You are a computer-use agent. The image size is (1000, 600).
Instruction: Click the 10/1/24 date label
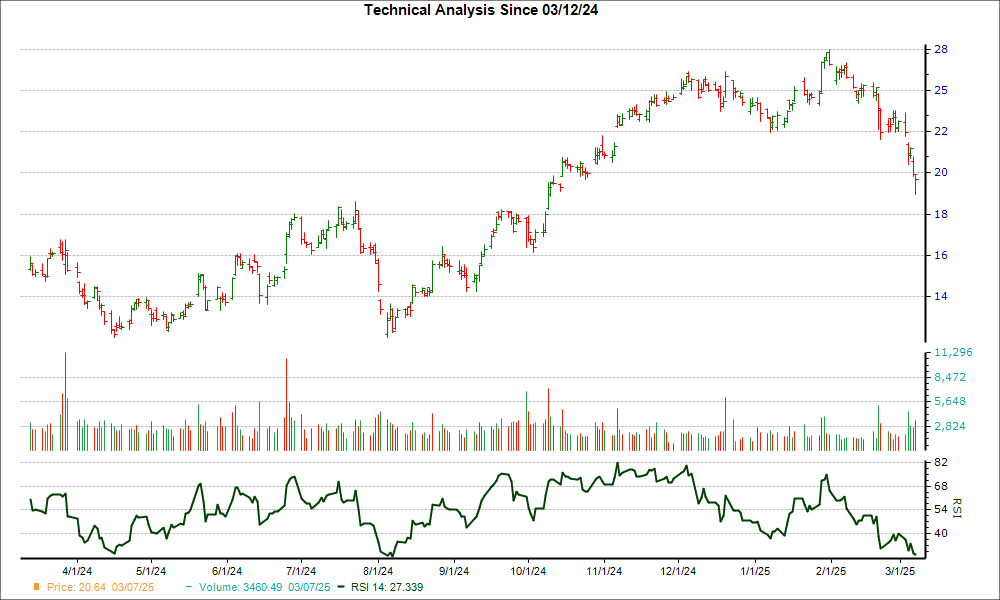click(x=528, y=571)
